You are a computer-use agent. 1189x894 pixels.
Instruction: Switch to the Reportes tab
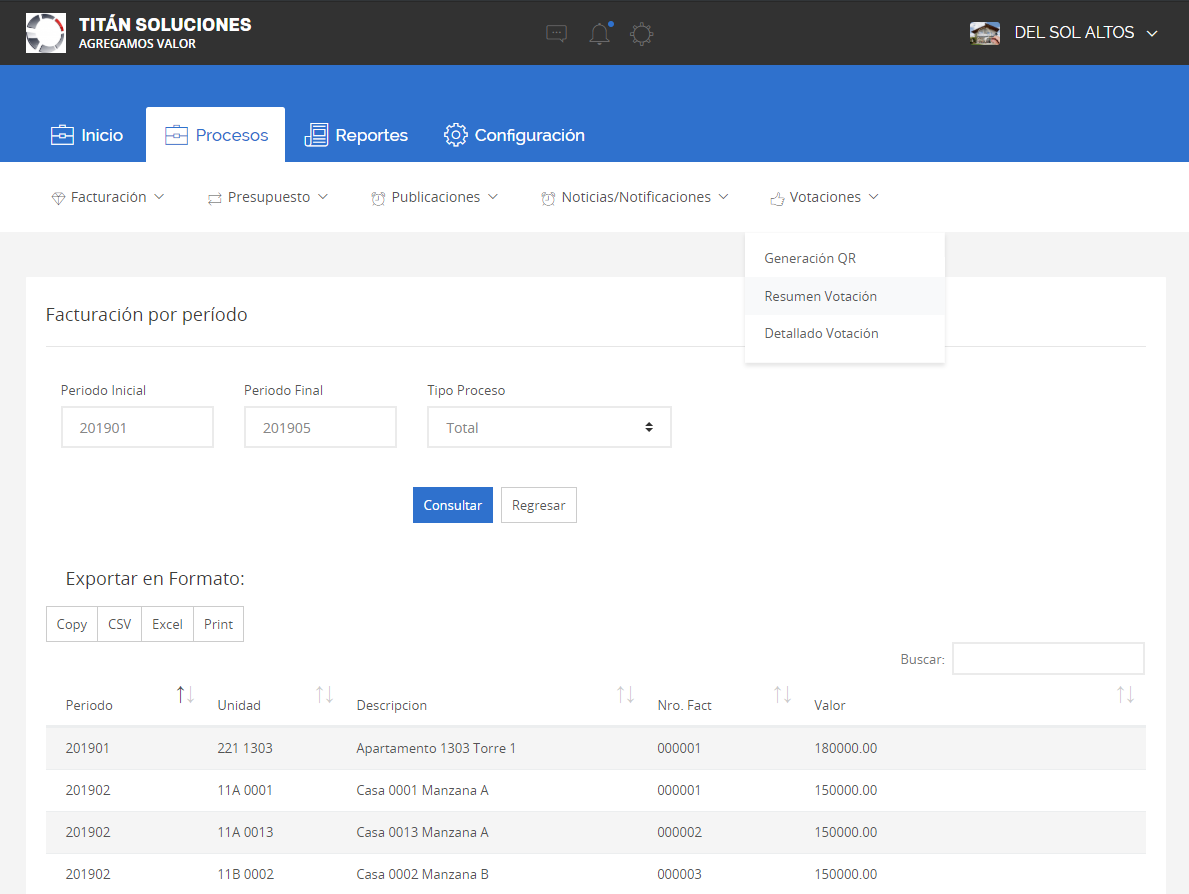[357, 135]
